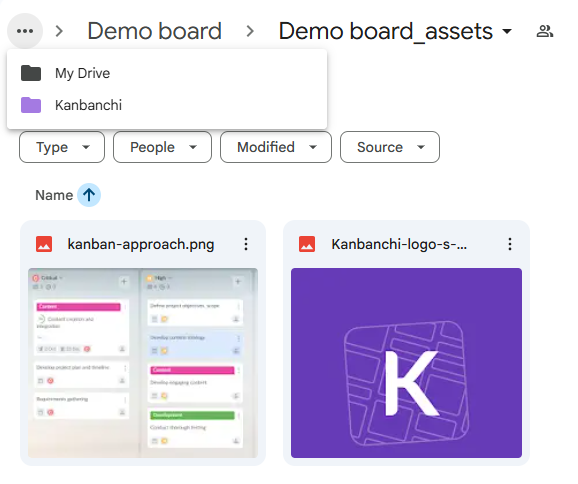Click chevron before Demo board breadcrumb
The height and width of the screenshot is (484, 578).
[59, 31]
